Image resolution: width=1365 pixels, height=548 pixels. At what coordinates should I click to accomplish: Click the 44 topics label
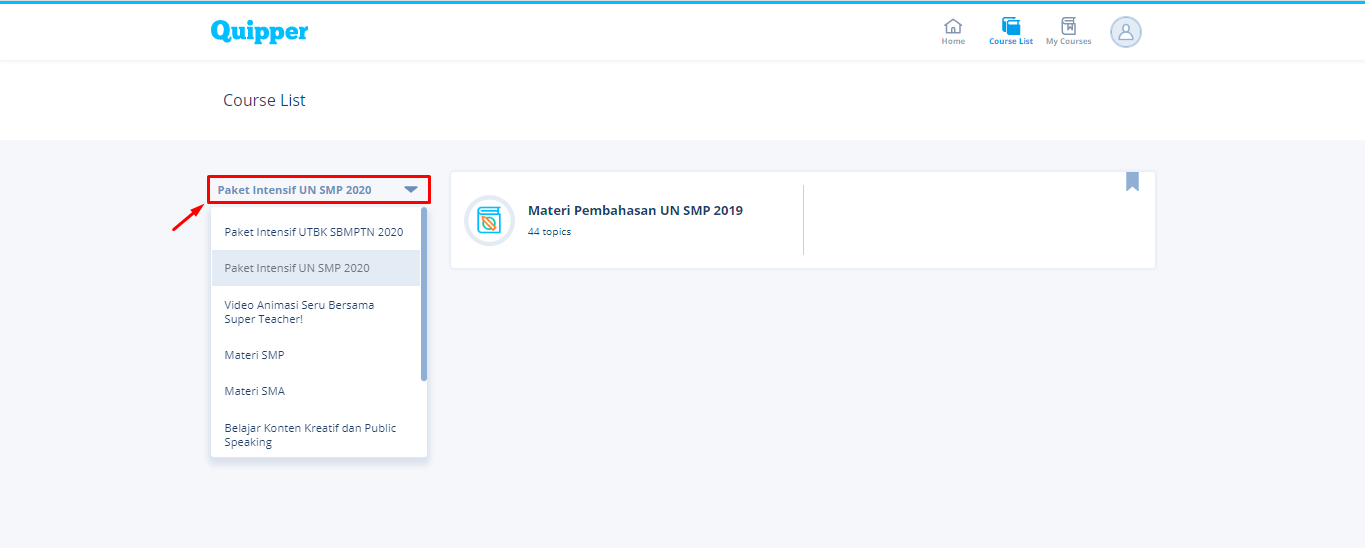[x=549, y=232]
